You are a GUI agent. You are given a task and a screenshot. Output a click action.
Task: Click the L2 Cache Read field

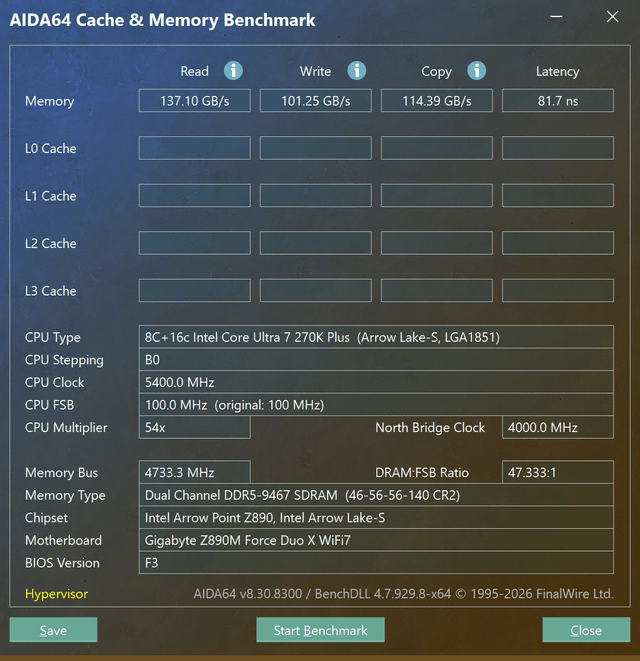(195, 243)
